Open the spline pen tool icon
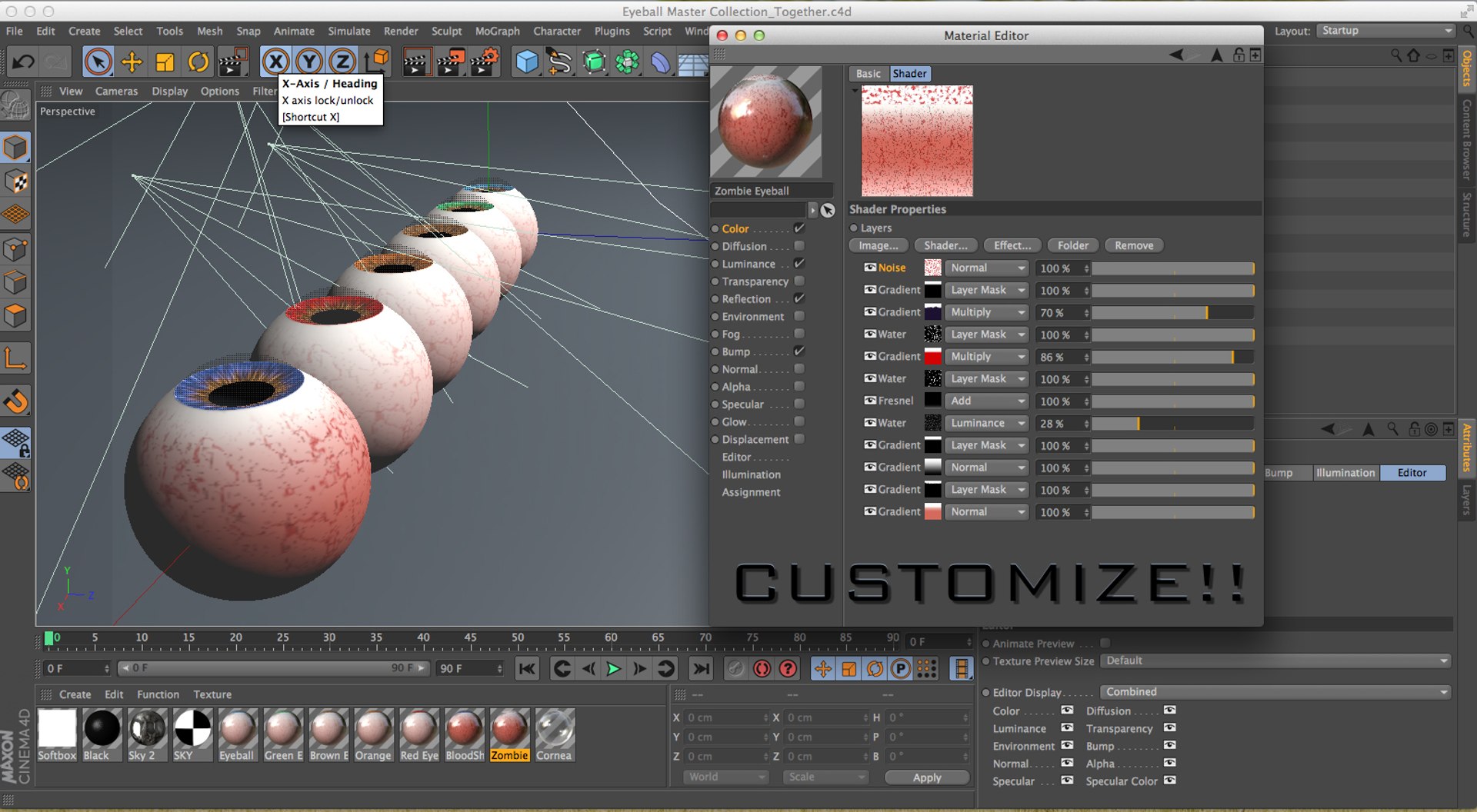Screen dimensions: 1477x812 [x=560, y=62]
